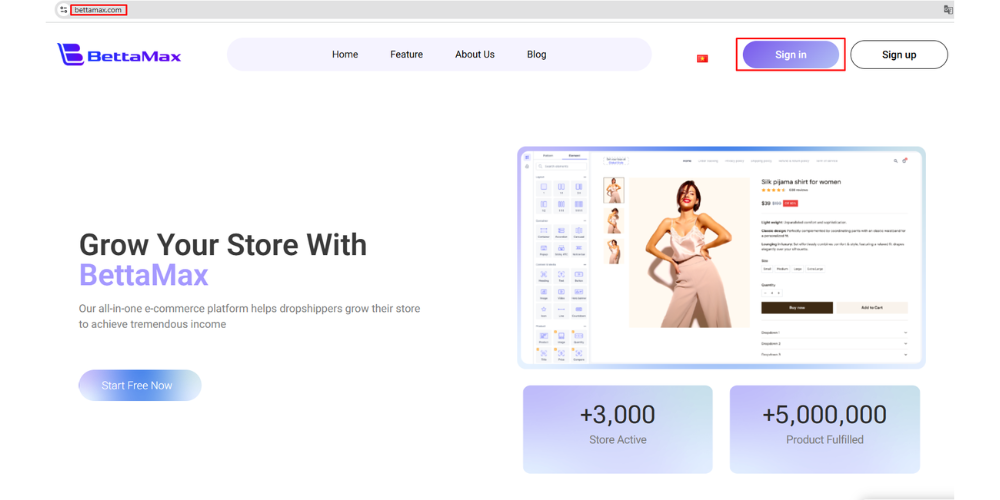Image resolution: width=1000 pixels, height=500 pixels.
Task: Click the +5,000,000 Product Fulfilled card
Action: point(825,429)
